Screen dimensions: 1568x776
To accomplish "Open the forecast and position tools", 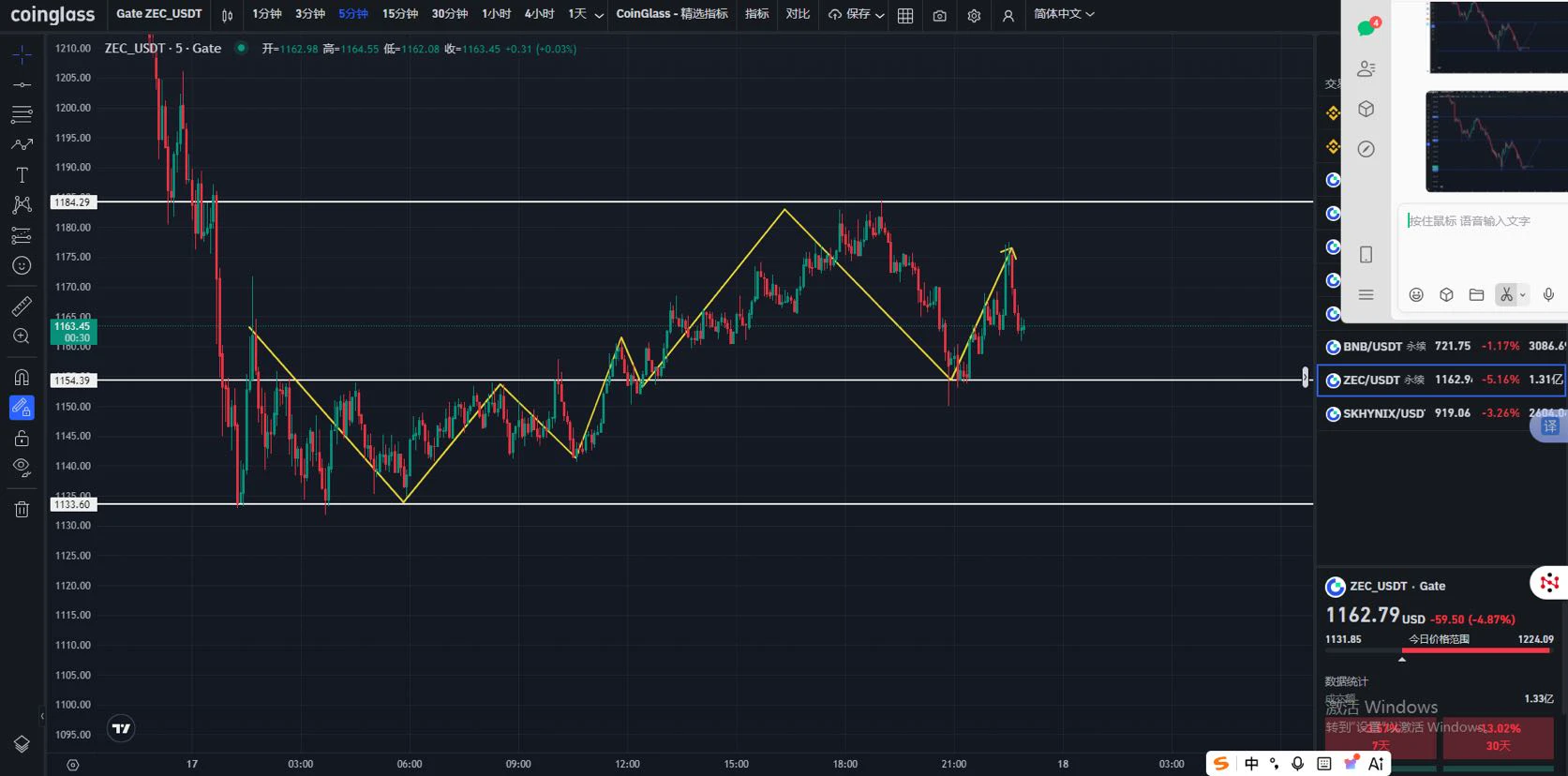I will click(22, 235).
